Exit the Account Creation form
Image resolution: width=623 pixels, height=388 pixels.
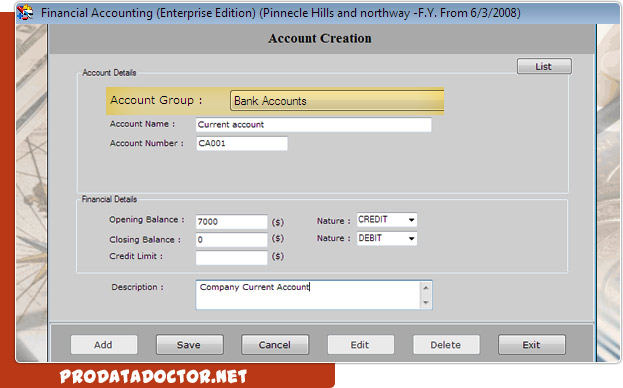532,345
